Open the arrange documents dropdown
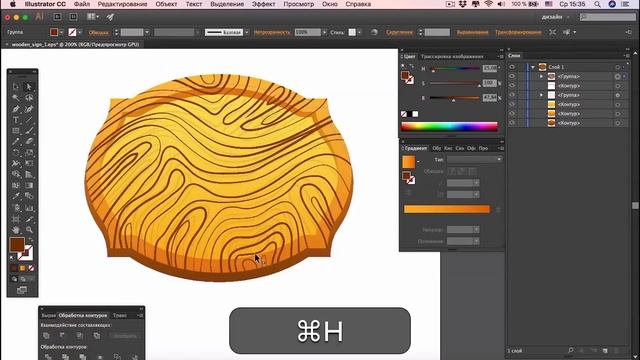Image resolution: width=640 pixels, height=360 pixels. coord(93,17)
